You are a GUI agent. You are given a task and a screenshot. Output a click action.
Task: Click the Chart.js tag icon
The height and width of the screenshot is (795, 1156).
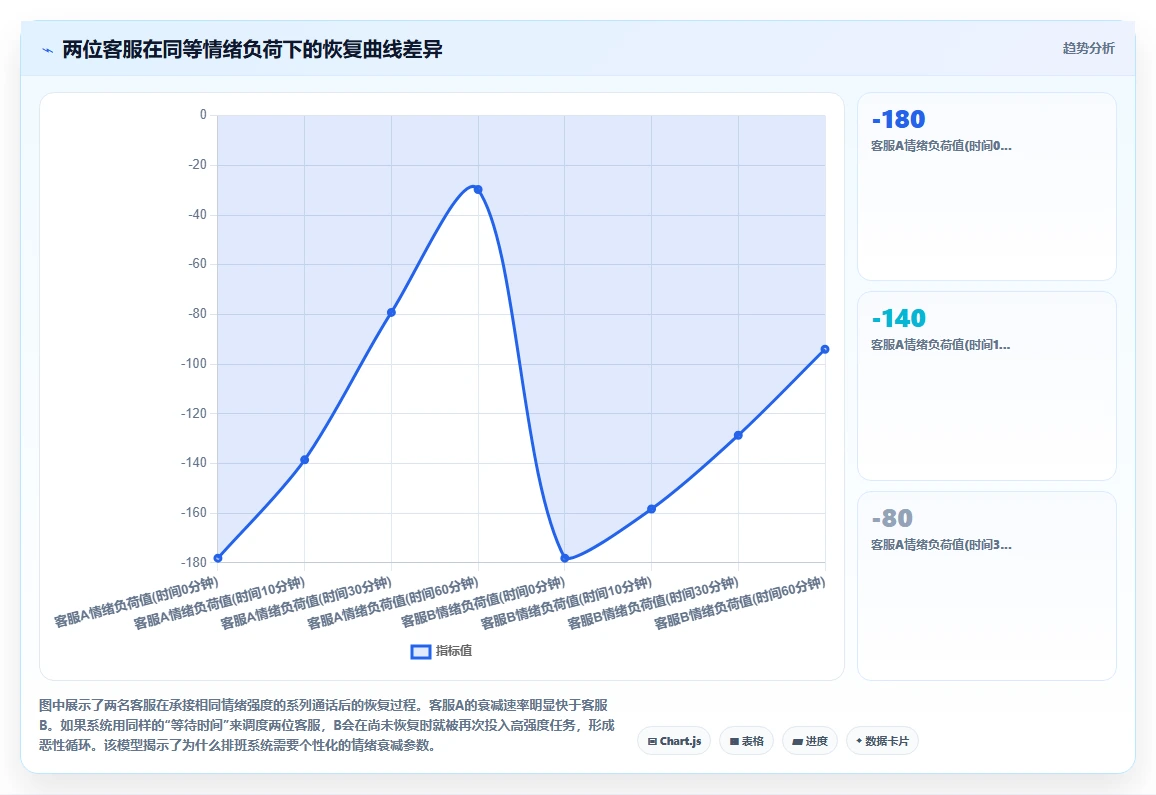(652, 742)
